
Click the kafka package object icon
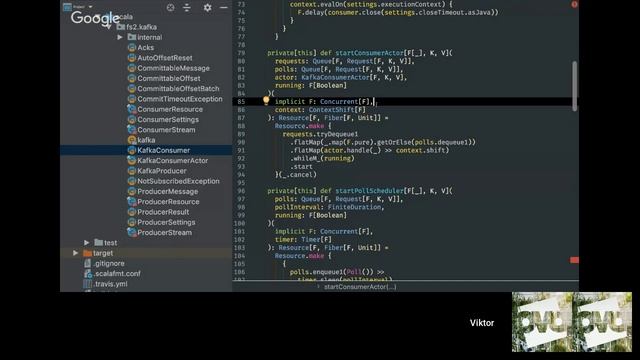pos(131,140)
